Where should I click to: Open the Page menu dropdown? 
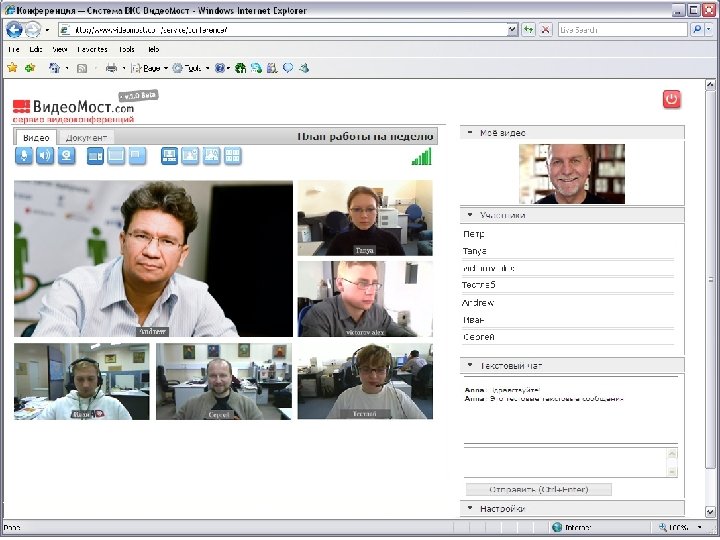150,68
